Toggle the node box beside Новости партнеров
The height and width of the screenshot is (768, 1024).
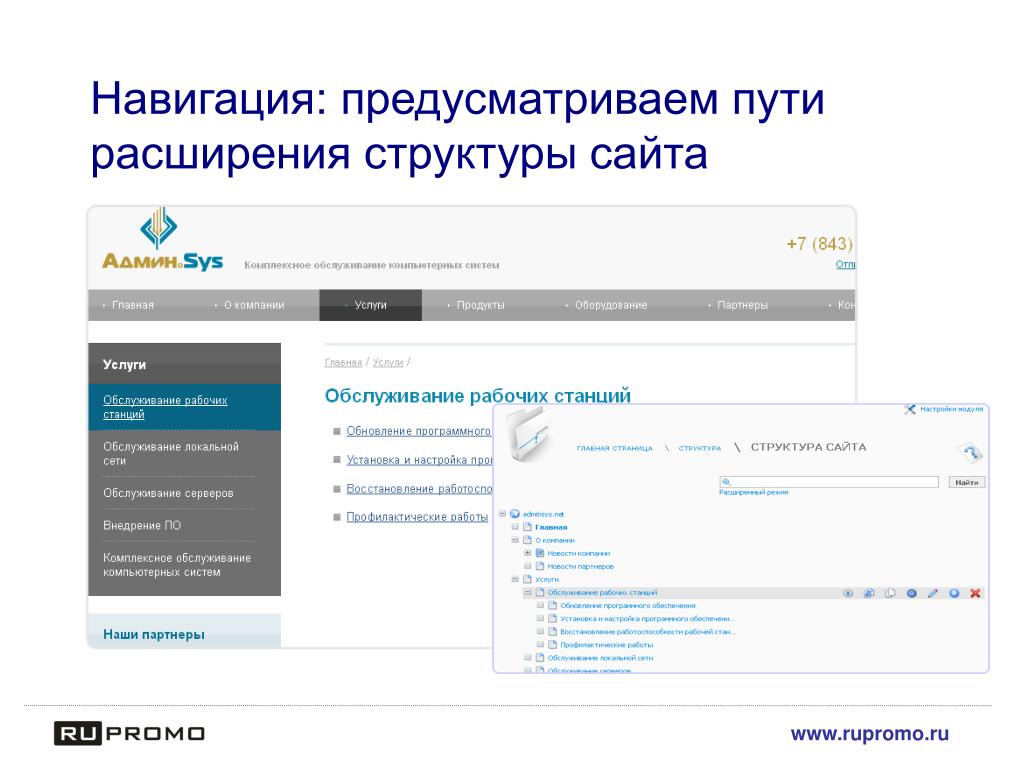click(x=528, y=566)
